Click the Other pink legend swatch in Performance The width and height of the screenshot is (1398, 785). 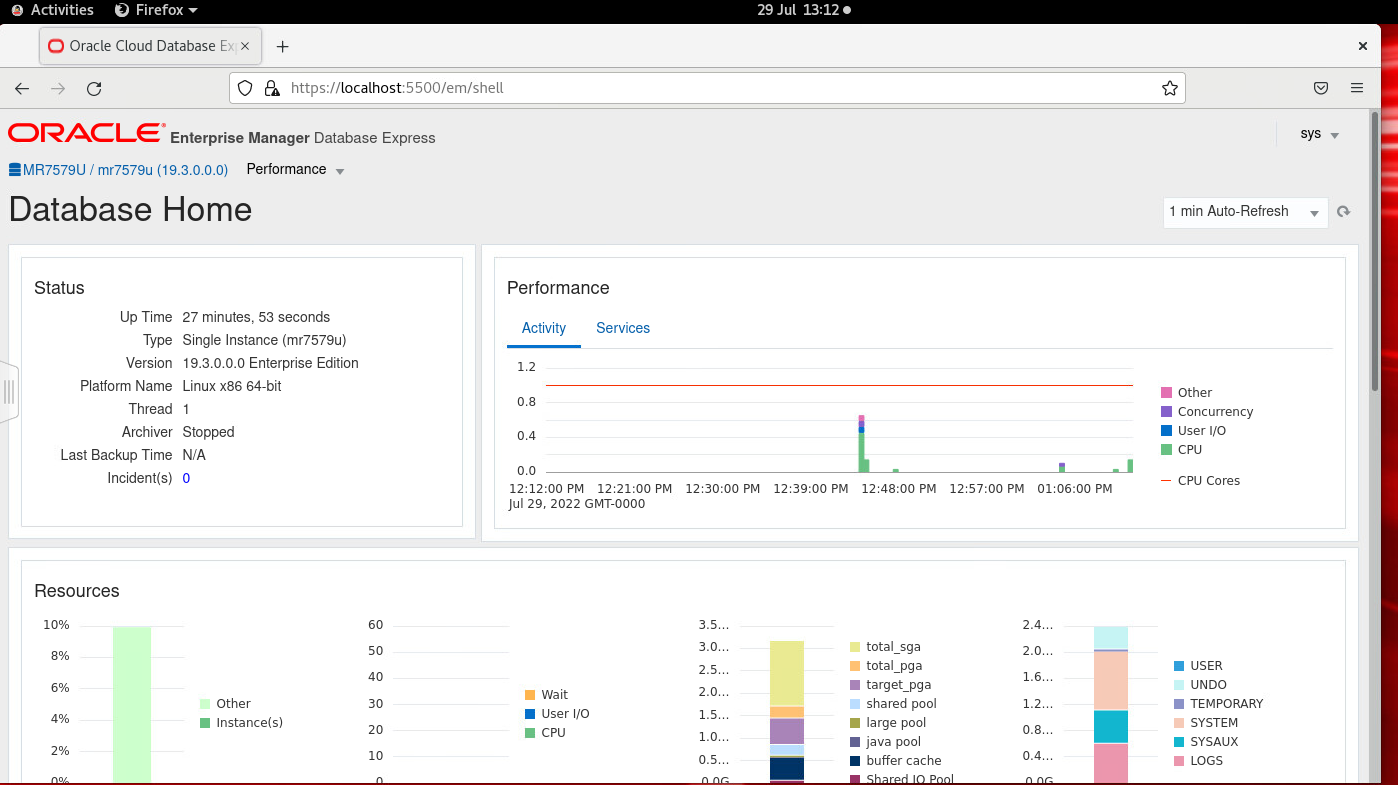[x=1166, y=393]
